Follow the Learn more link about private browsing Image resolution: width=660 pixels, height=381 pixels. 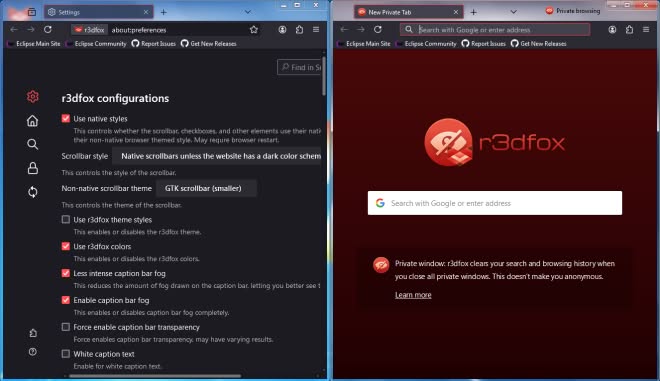[x=413, y=295]
